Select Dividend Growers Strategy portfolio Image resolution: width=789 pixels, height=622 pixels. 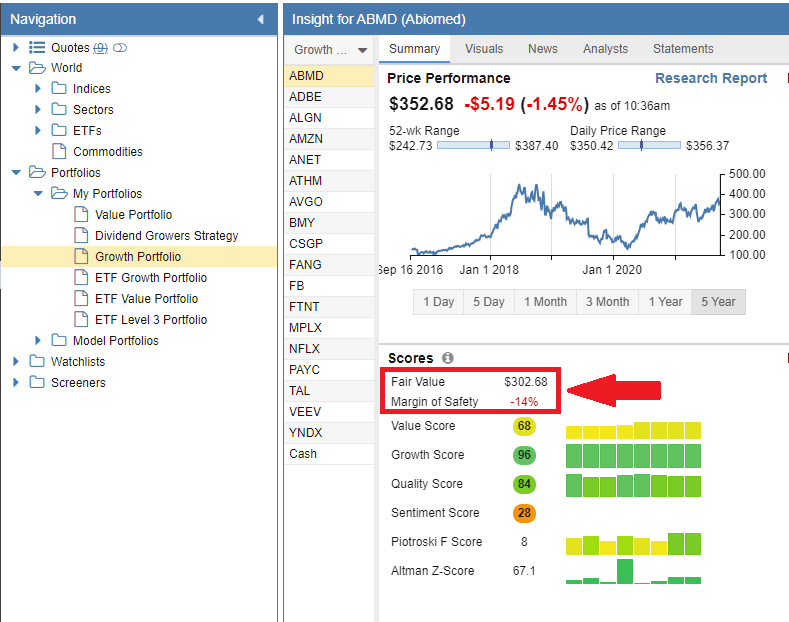pos(167,236)
